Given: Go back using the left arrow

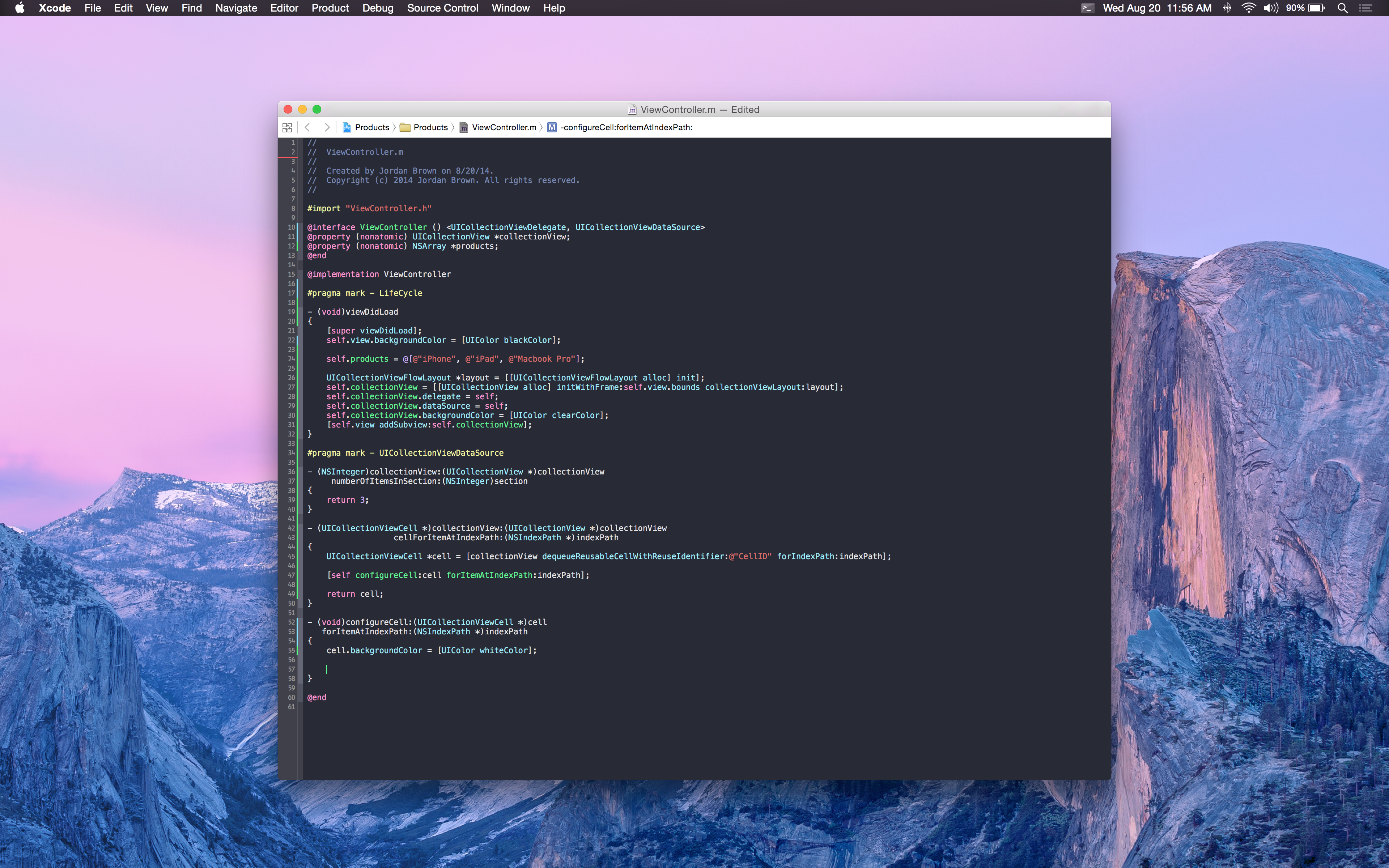Looking at the screenshot, I should [308, 127].
